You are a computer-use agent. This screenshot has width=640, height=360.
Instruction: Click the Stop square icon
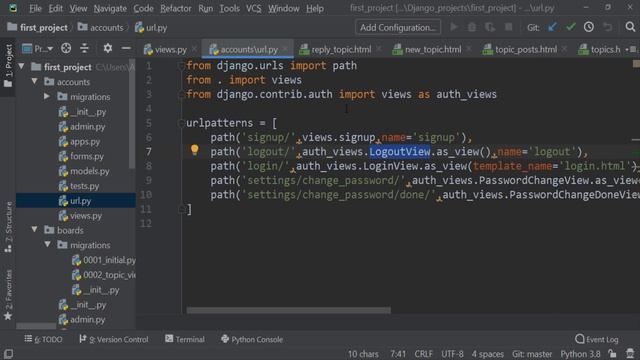(509, 27)
